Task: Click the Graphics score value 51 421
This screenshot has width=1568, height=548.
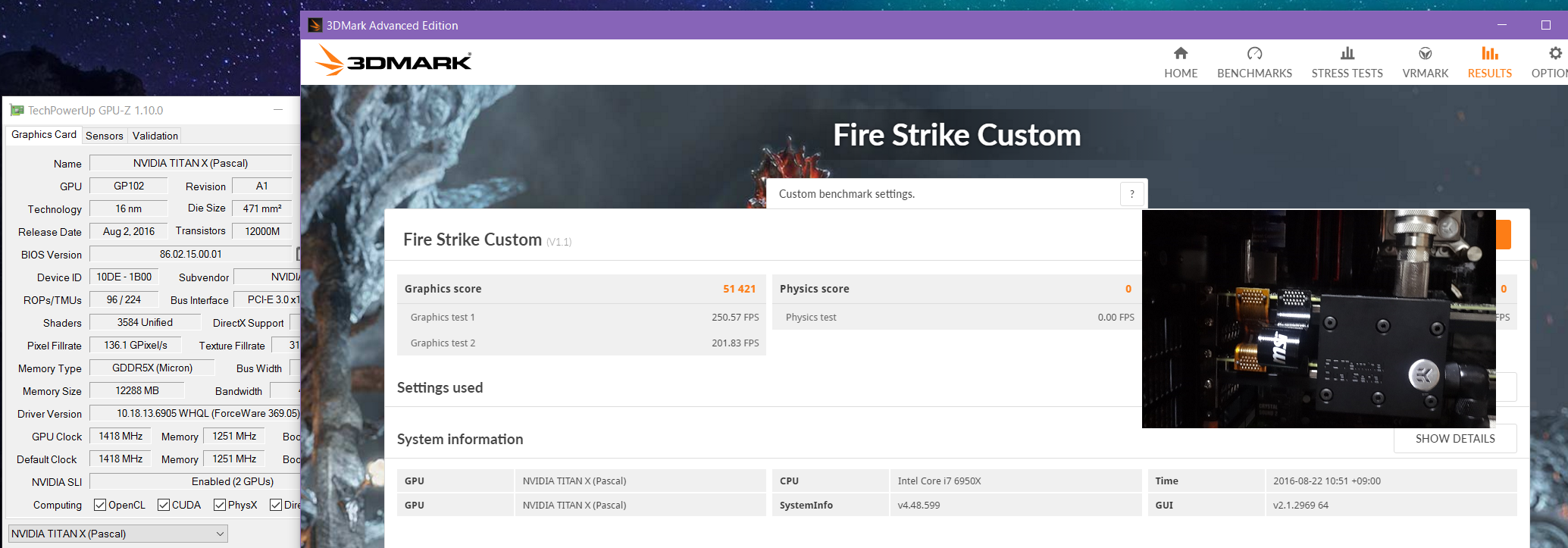Action: click(739, 289)
